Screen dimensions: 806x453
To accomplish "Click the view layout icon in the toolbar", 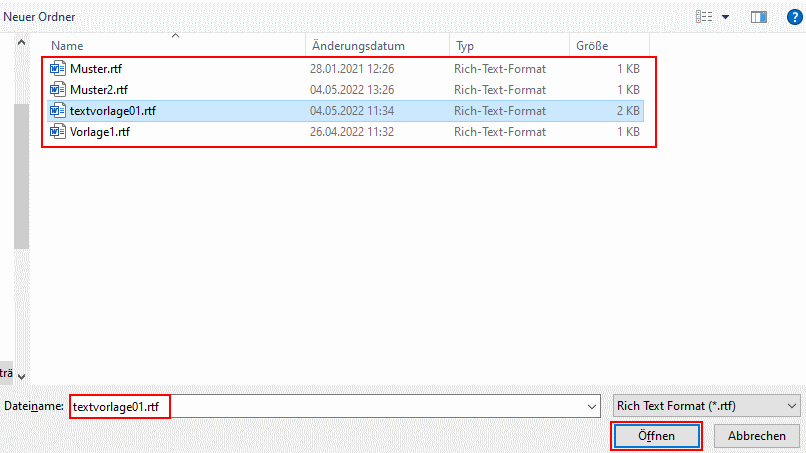I will click(704, 17).
